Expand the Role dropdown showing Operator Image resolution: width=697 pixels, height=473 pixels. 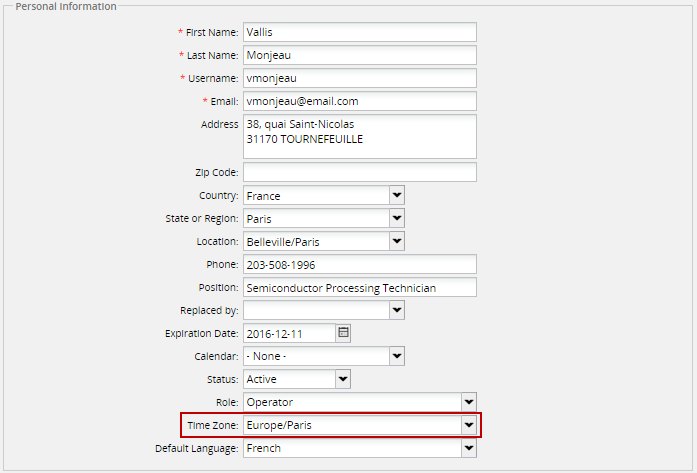(x=468, y=402)
